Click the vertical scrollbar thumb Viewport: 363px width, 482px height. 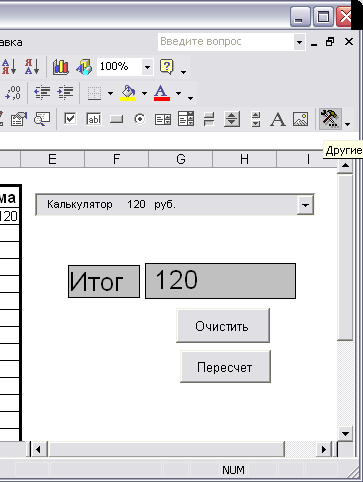(x=345, y=257)
